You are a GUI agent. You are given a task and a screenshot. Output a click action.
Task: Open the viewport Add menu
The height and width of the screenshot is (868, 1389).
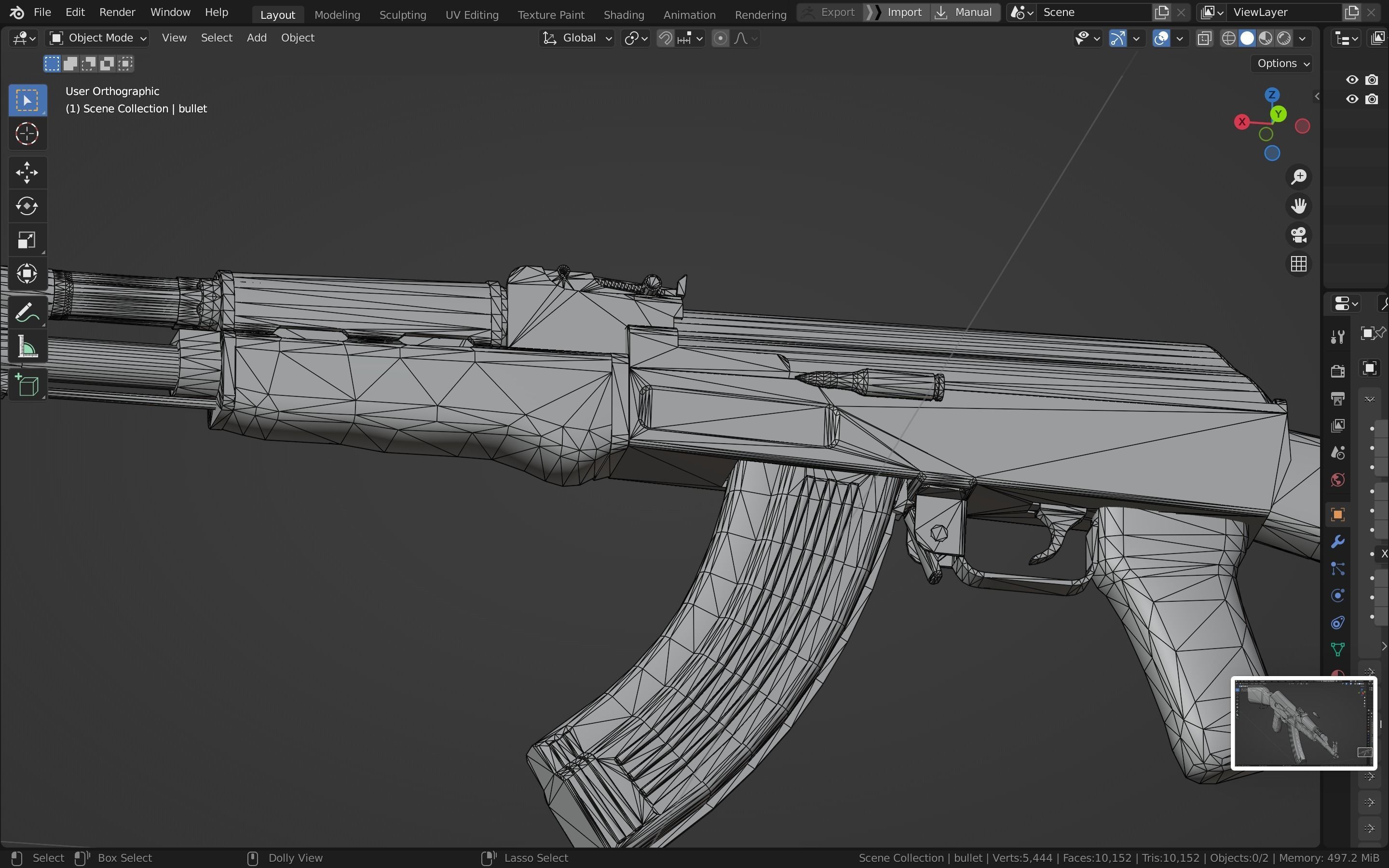point(257,38)
